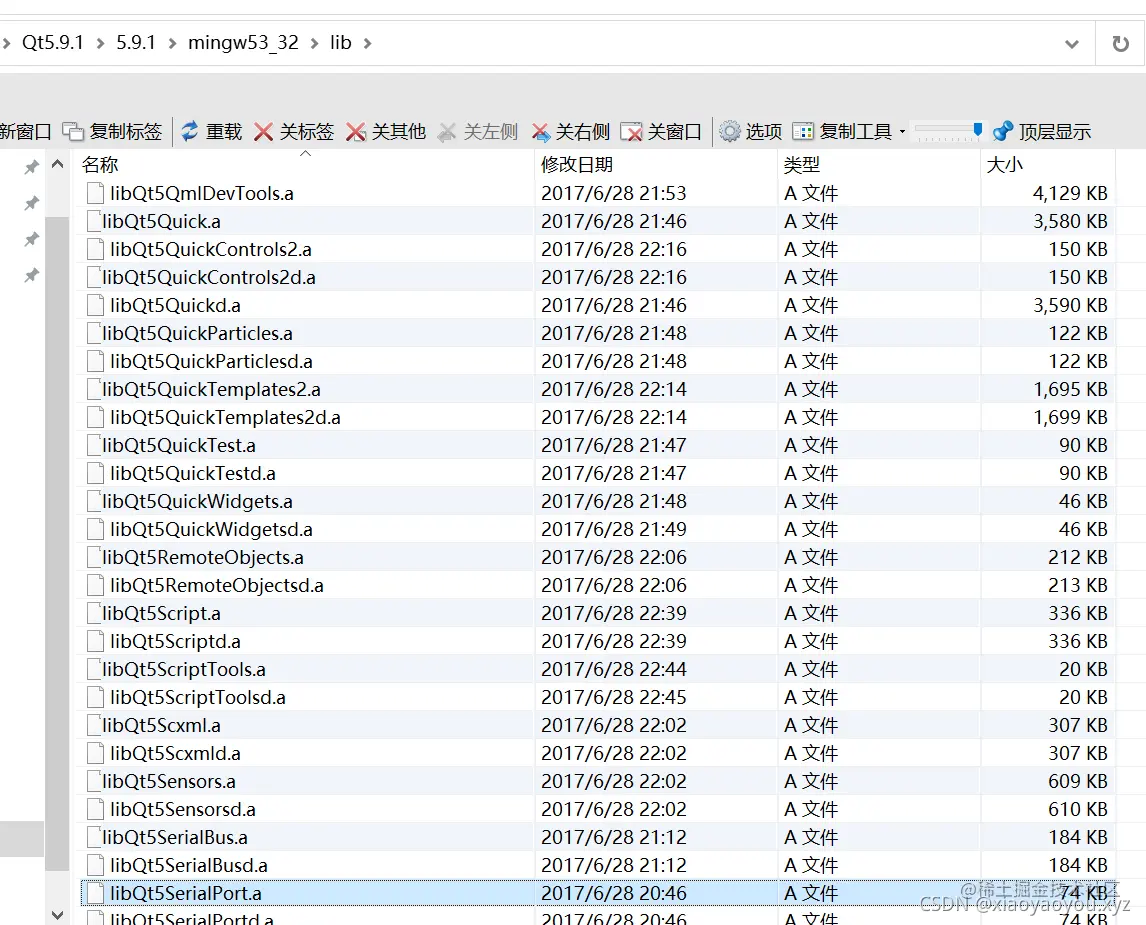Select file icon of libQt5QuickParticlesd.a
Screen dimensions: 1146x925
(x=95, y=361)
